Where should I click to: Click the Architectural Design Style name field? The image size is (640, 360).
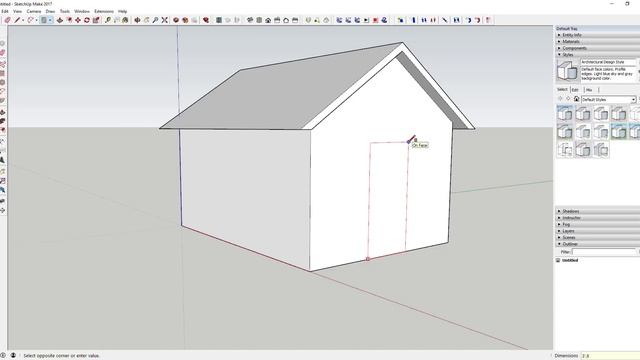[x=608, y=62]
